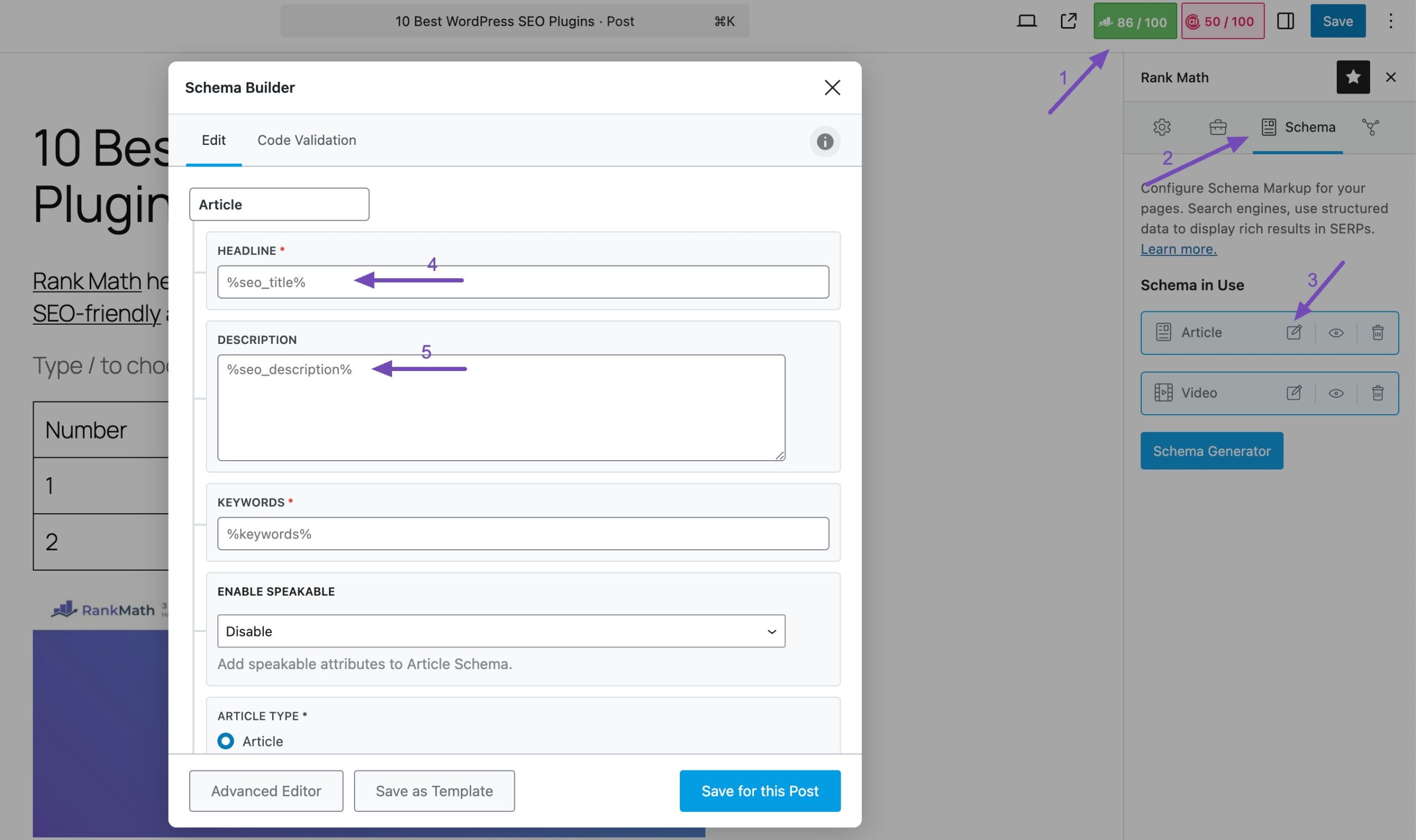Click the SEO score 86/100 green badge

pyautogui.click(x=1135, y=20)
